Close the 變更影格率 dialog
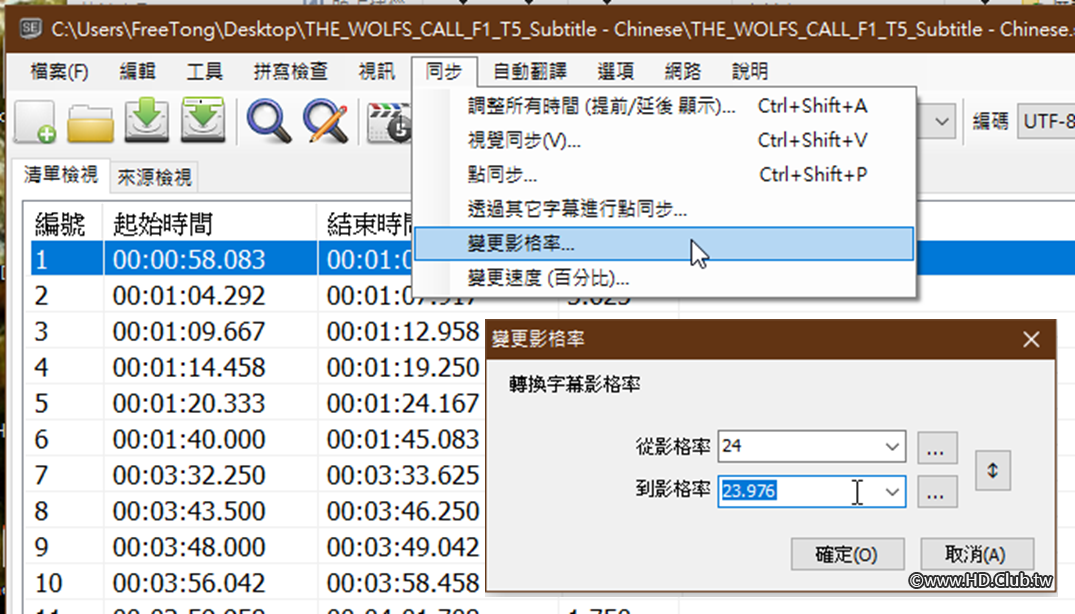 coord(1031,339)
